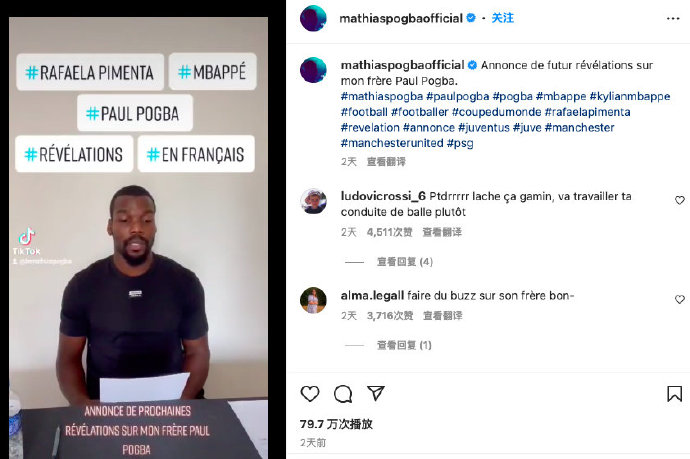Open the alma.legall profile avatar
This screenshot has width=690, height=459.
point(313,300)
